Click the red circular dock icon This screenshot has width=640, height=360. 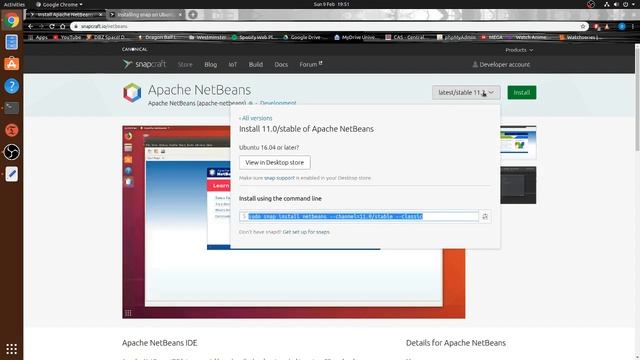coord(11,130)
